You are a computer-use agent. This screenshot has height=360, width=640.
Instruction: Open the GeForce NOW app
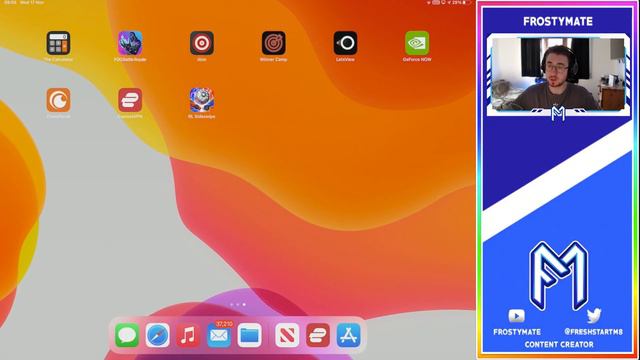[417, 43]
